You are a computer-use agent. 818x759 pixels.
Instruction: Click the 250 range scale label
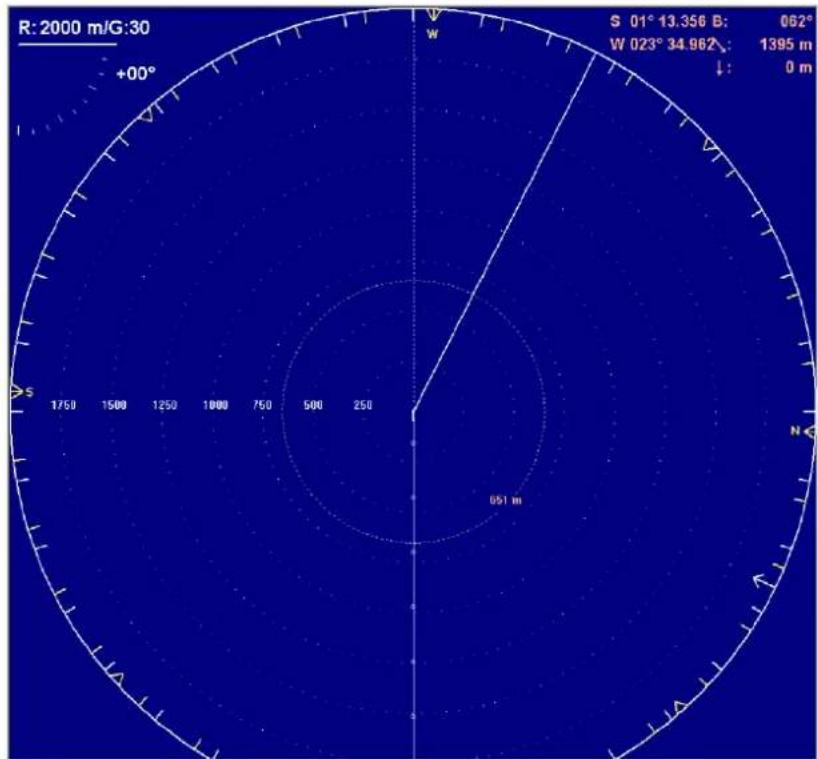tap(363, 405)
